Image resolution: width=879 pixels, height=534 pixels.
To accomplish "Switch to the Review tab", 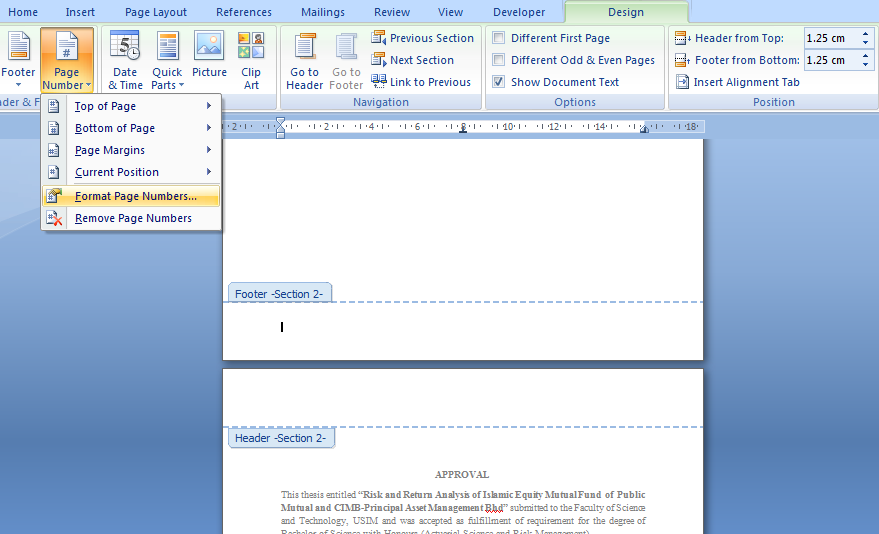I will (392, 12).
